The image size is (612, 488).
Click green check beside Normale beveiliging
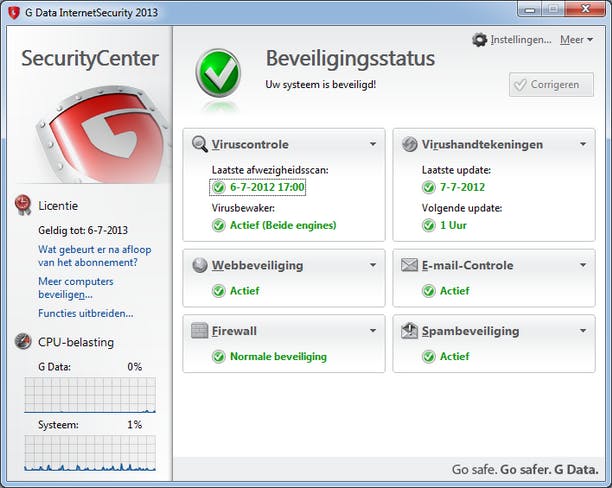coord(219,356)
